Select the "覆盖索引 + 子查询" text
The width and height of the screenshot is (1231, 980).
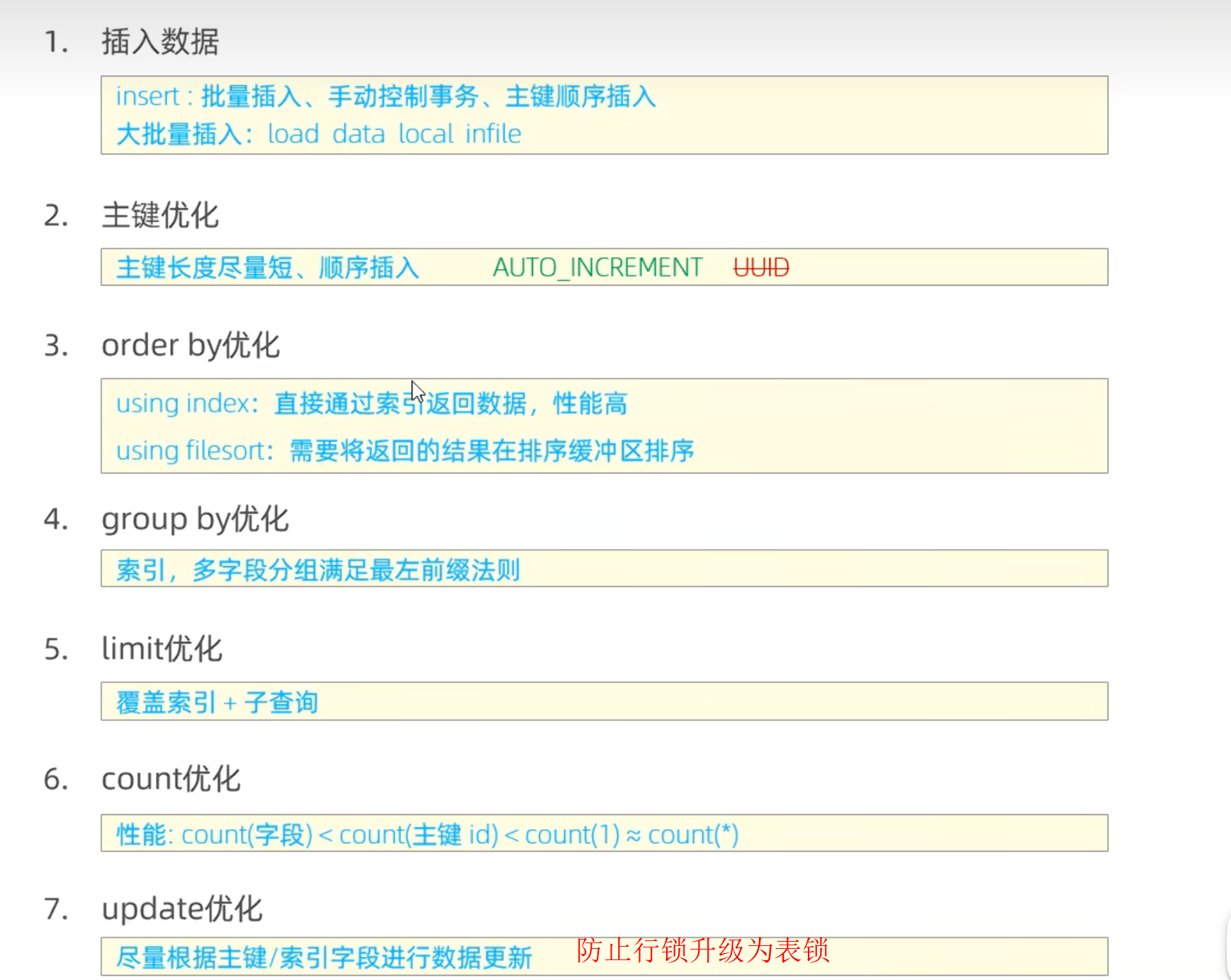217,702
